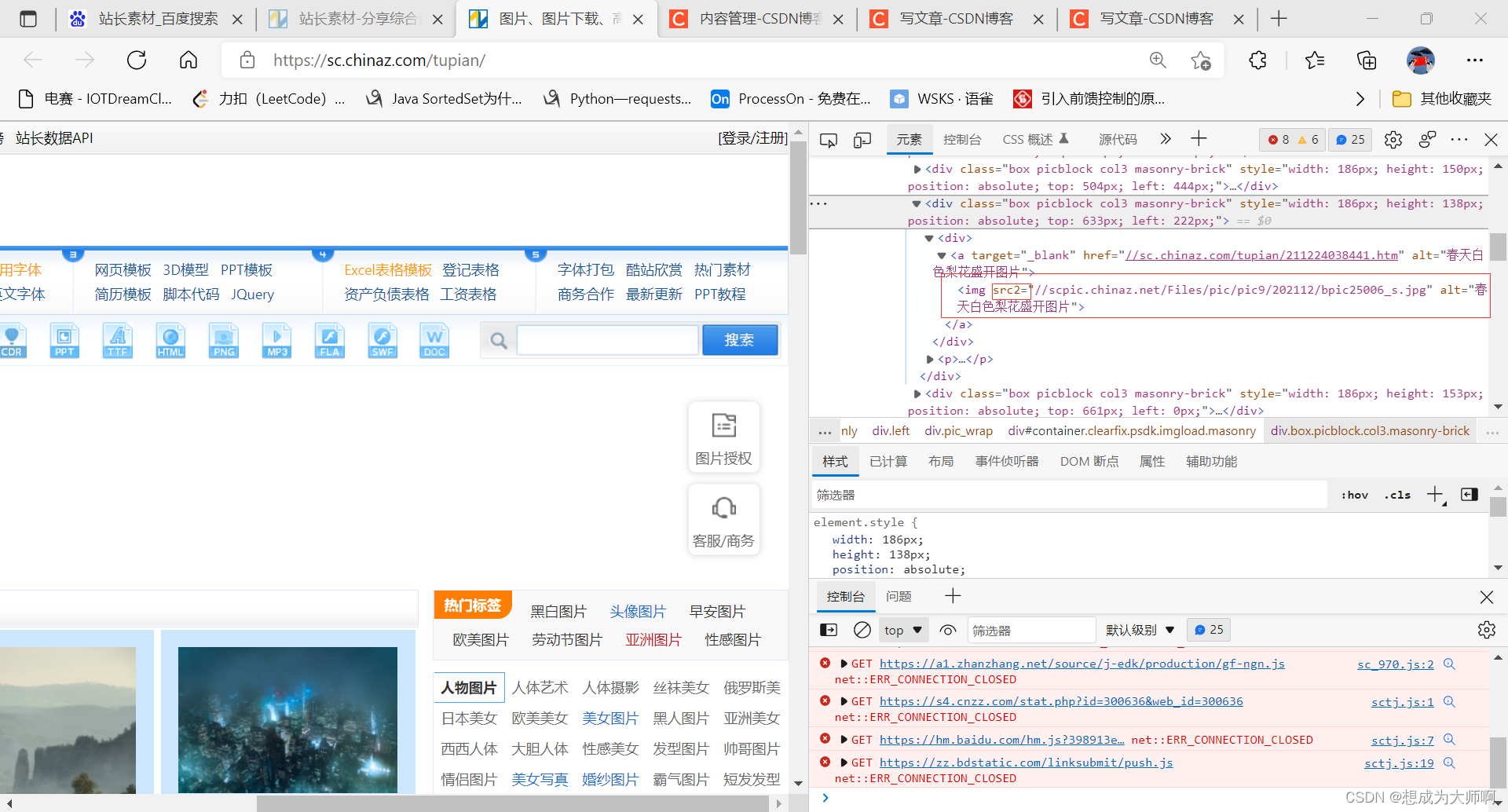Open the 客服/商务 side button

[x=723, y=520]
